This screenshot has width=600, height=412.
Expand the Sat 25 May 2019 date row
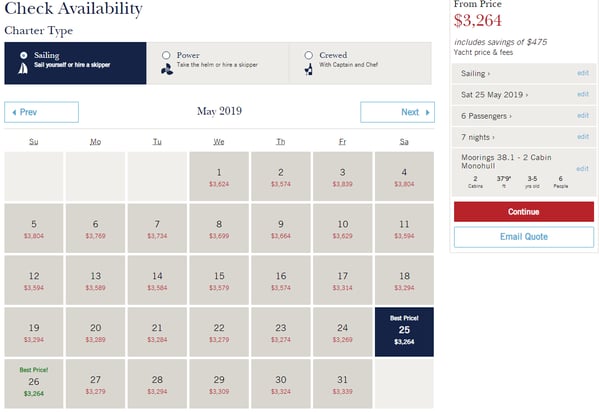click(x=495, y=94)
